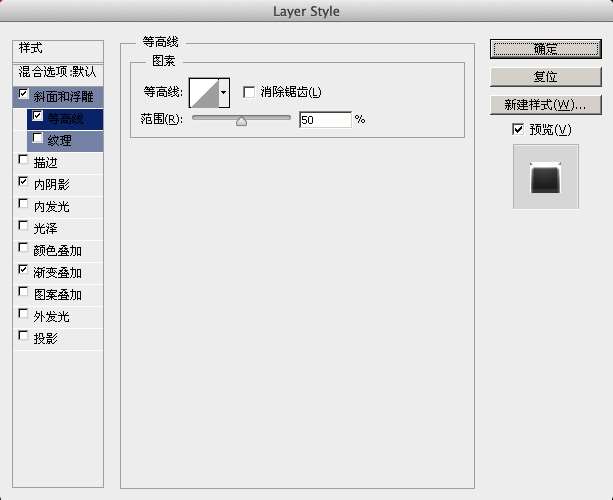
Task: Enable the 纹理 checkbox
Action: coord(38,138)
